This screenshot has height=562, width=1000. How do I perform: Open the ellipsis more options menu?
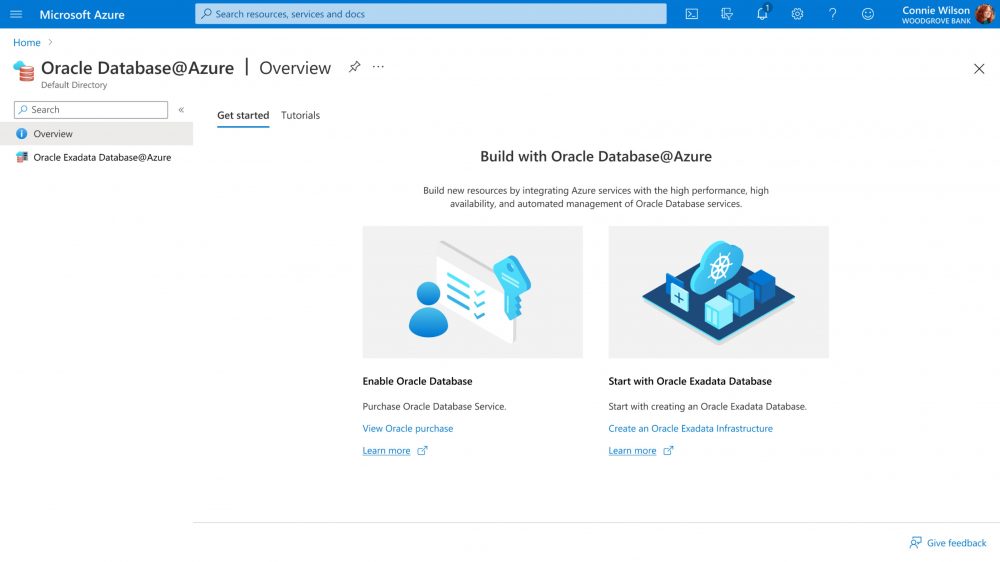(x=378, y=67)
